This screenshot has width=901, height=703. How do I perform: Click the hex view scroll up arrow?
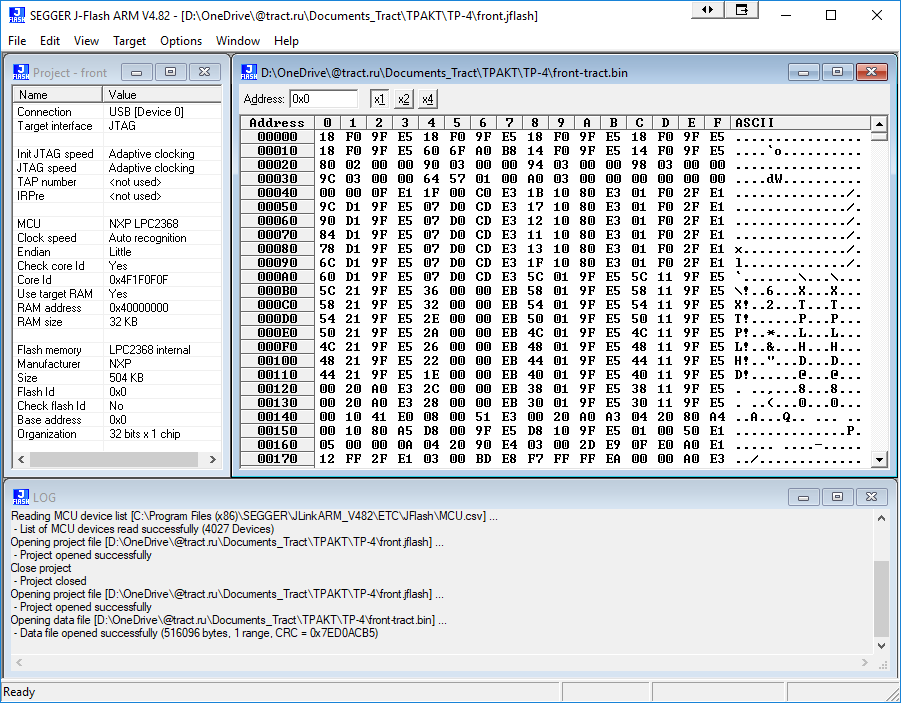pos(879,124)
